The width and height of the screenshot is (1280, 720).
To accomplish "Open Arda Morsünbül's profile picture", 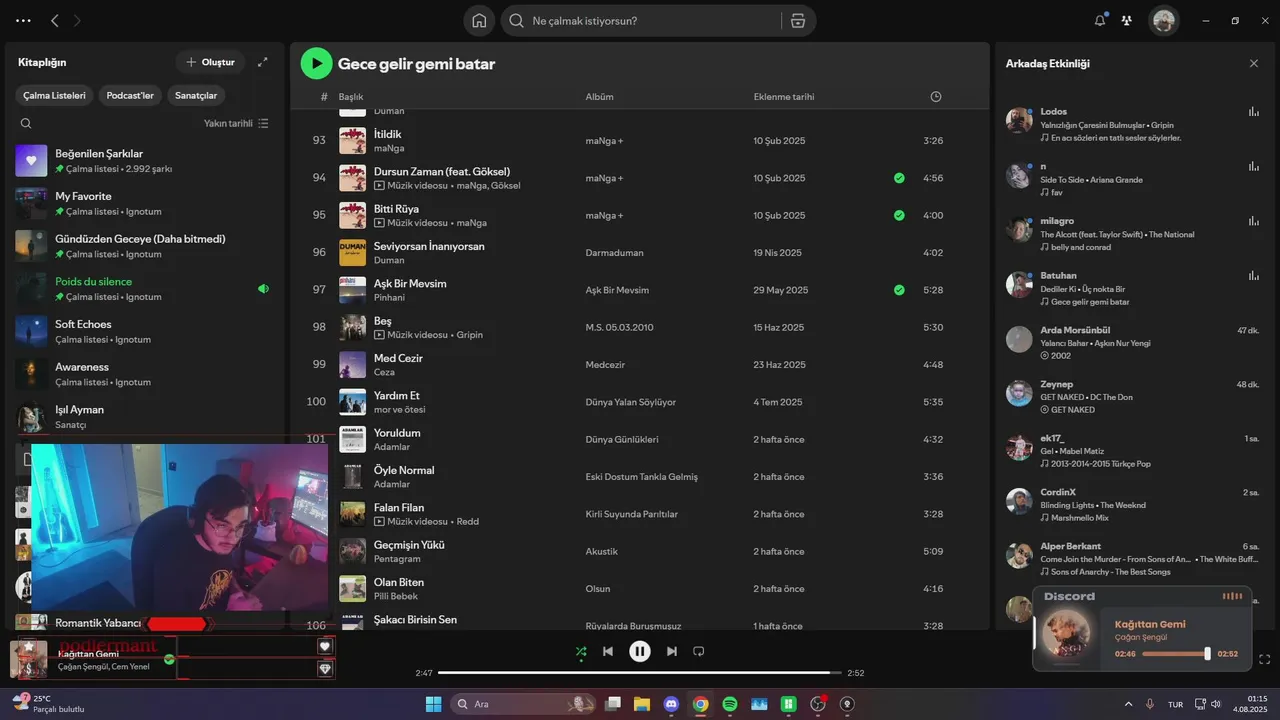I will pos(1019,339).
